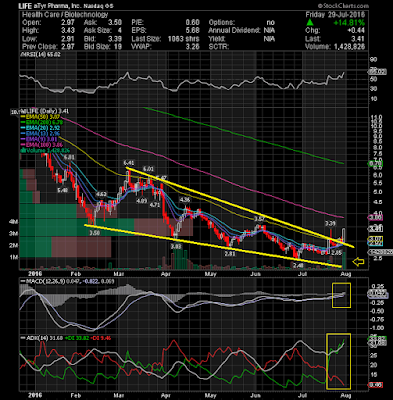Screen dimensions: 393x400
Task: Click the green 6.79 EMA price tag
Action: (376, 164)
